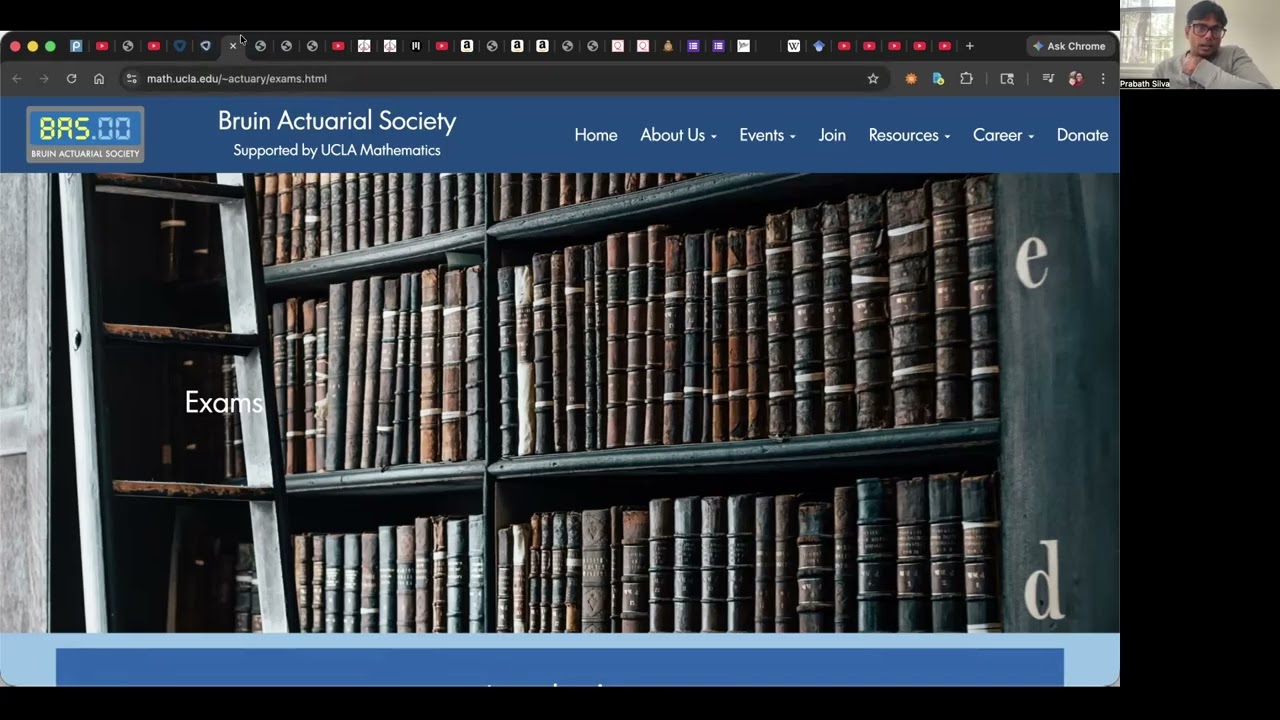Image resolution: width=1280 pixels, height=720 pixels.
Task: Expand the About Us dropdown
Action: pos(678,135)
